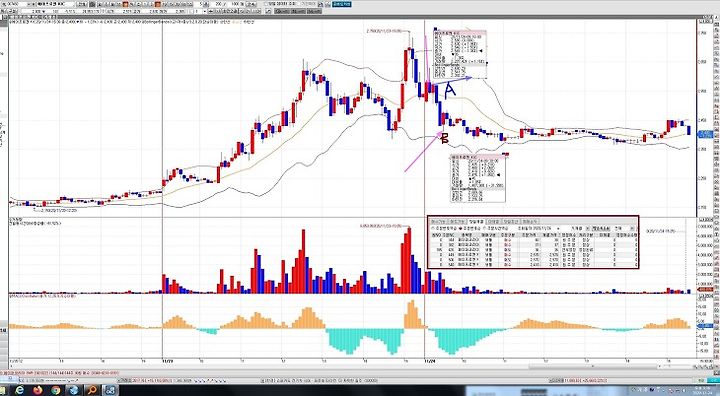Launch Firefox from the taskbar
720x396 pixels.
(x=38, y=390)
